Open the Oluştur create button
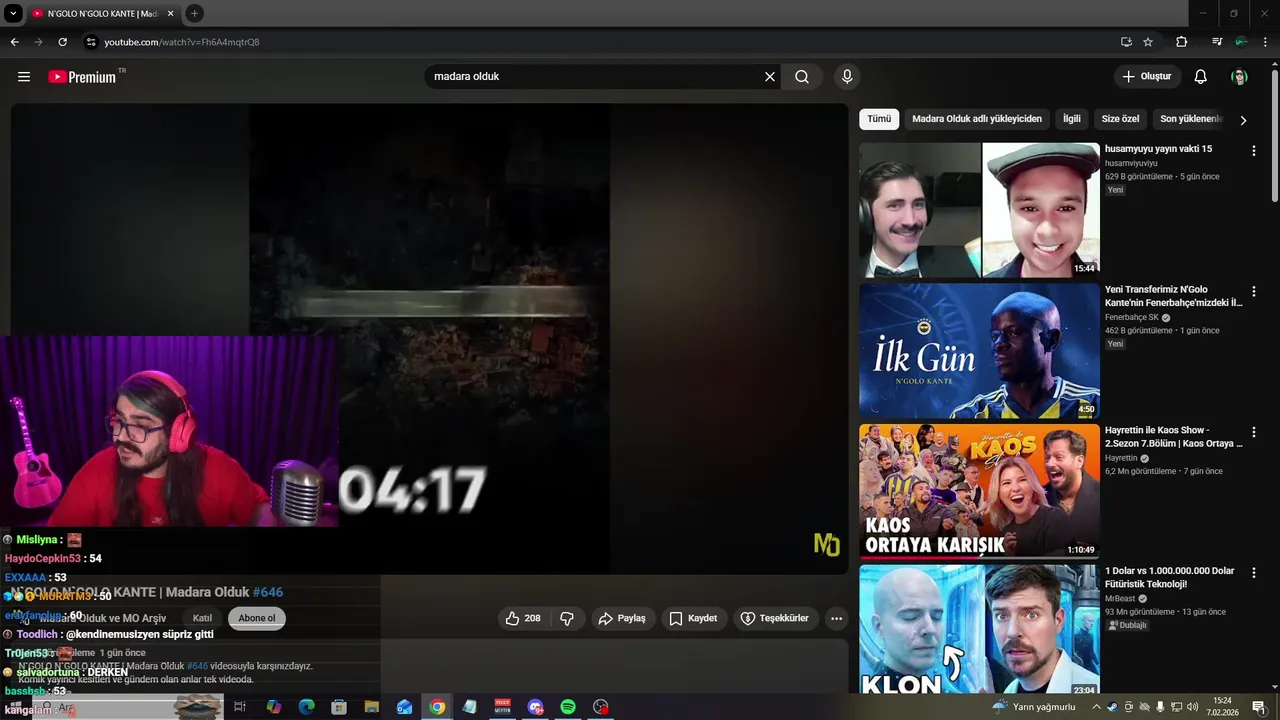The width and height of the screenshot is (1280, 720). tap(1147, 77)
